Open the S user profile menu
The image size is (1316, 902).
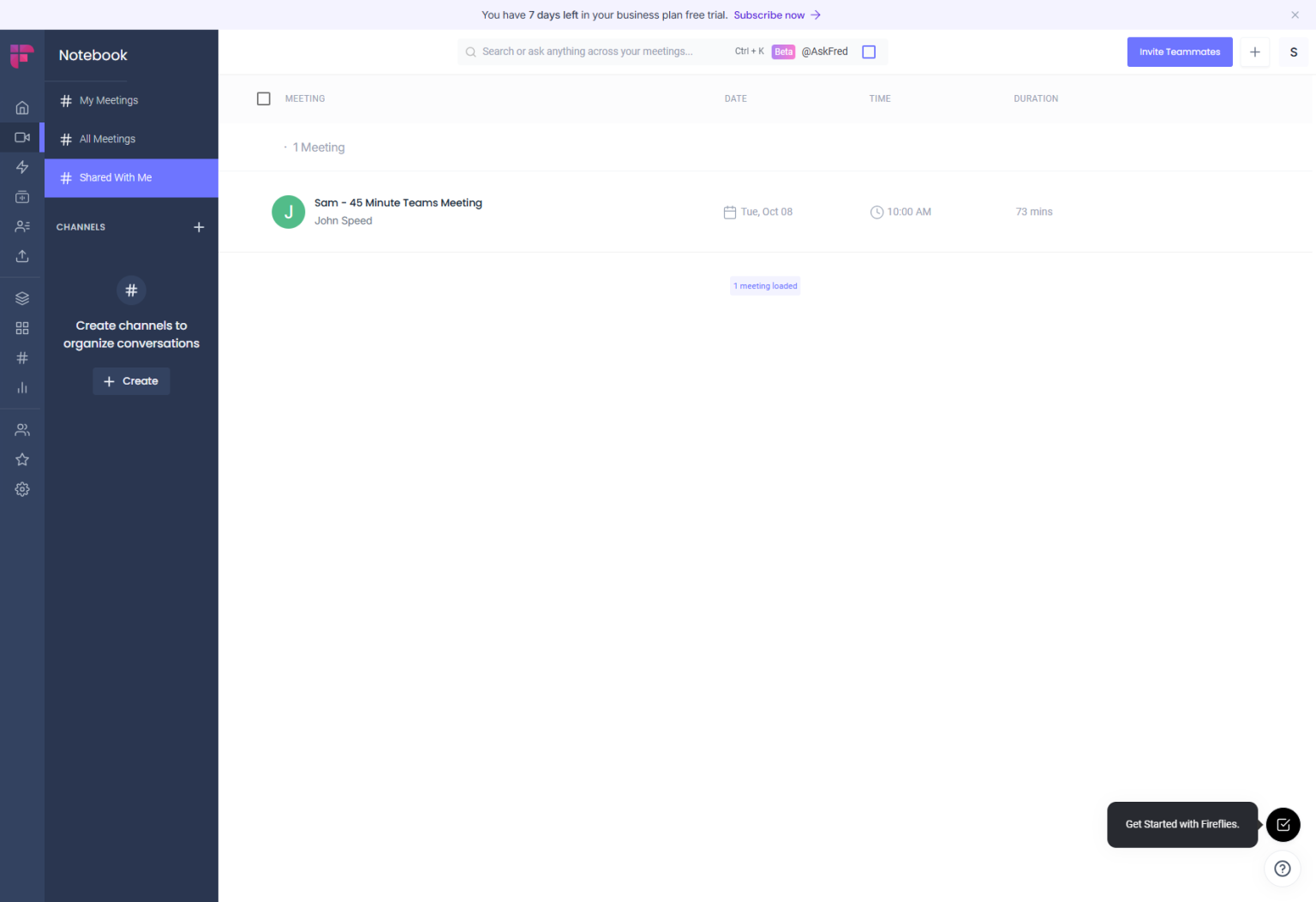point(1293,52)
